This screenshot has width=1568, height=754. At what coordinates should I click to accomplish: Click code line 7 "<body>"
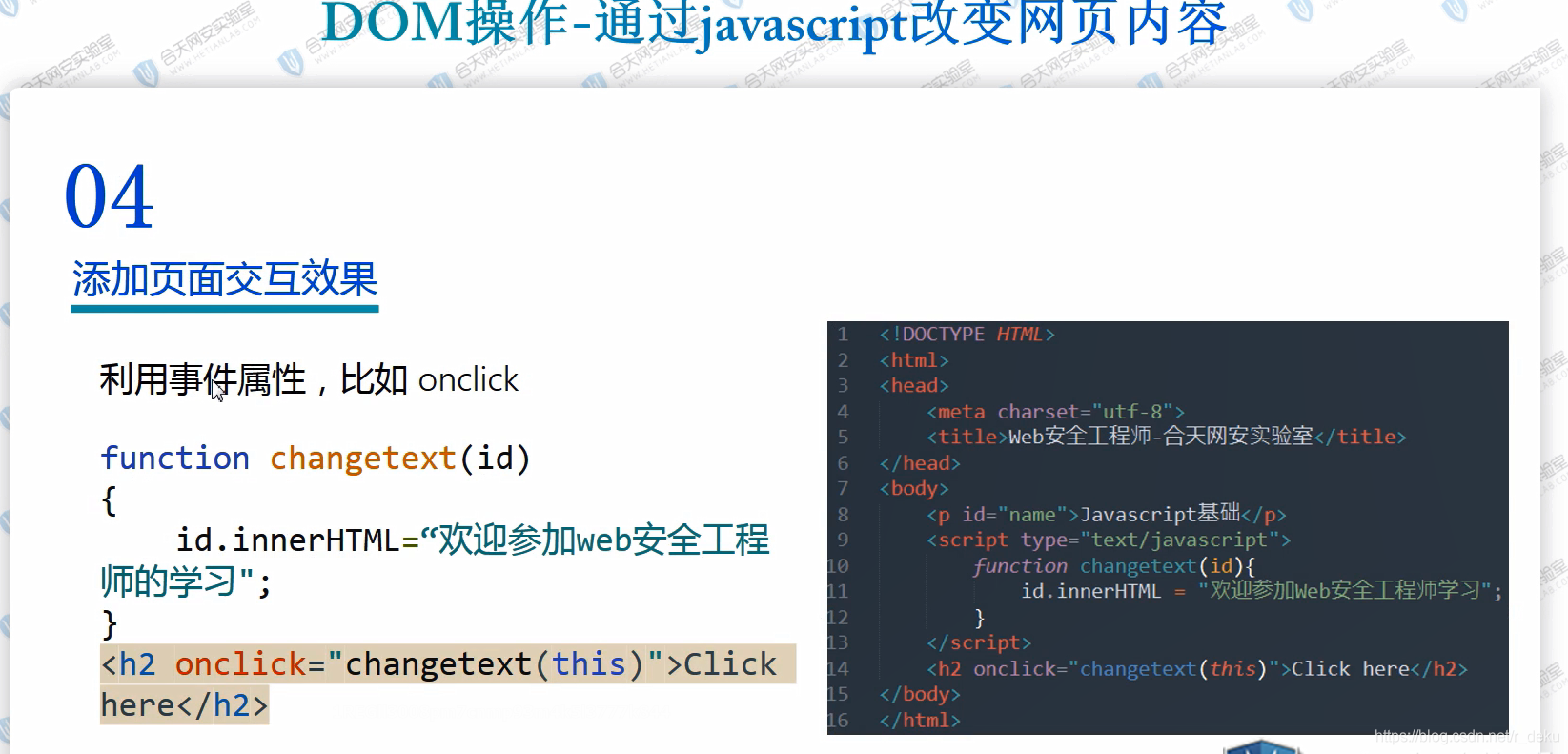point(914,489)
